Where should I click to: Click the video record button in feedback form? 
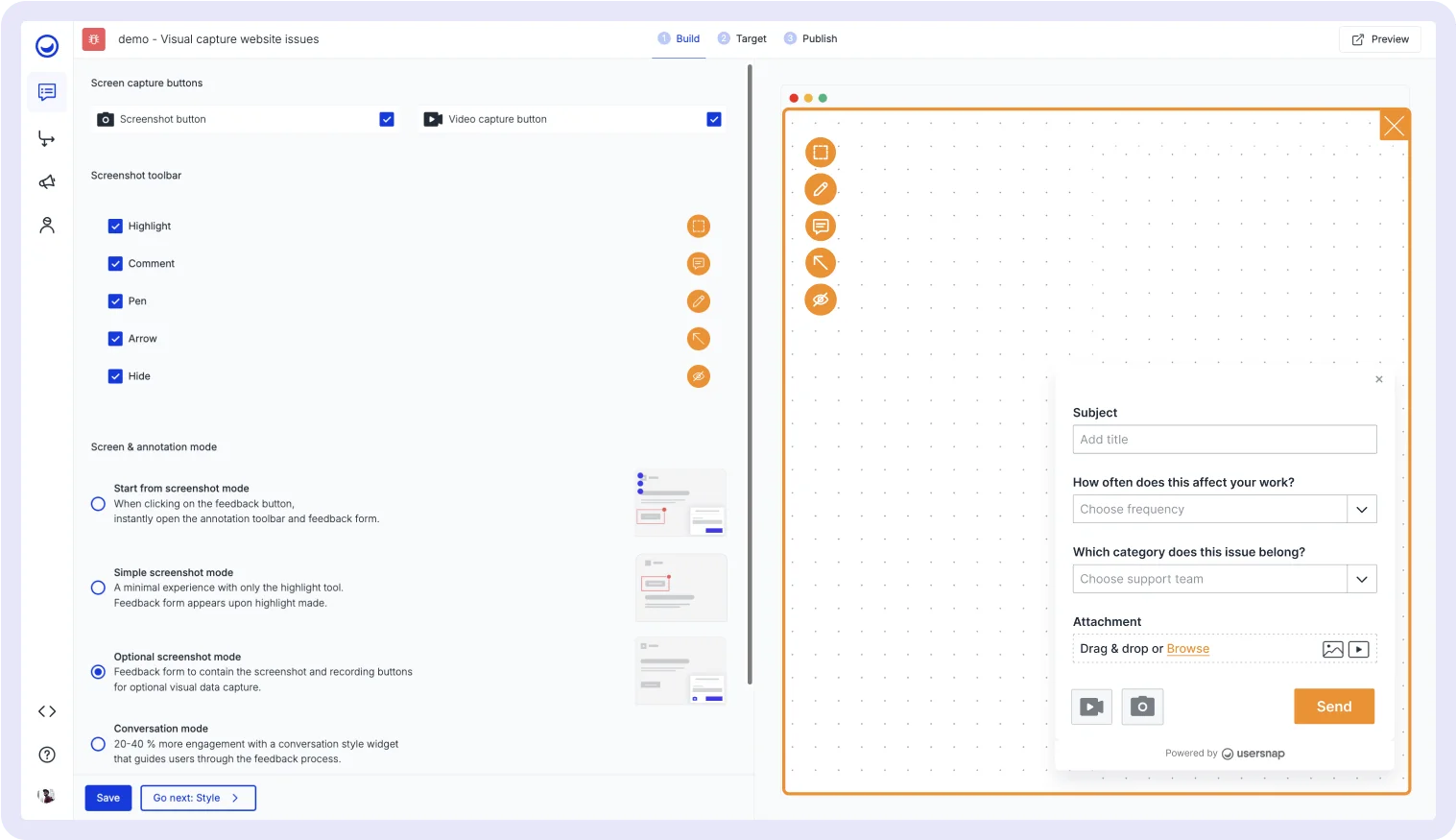click(1091, 707)
